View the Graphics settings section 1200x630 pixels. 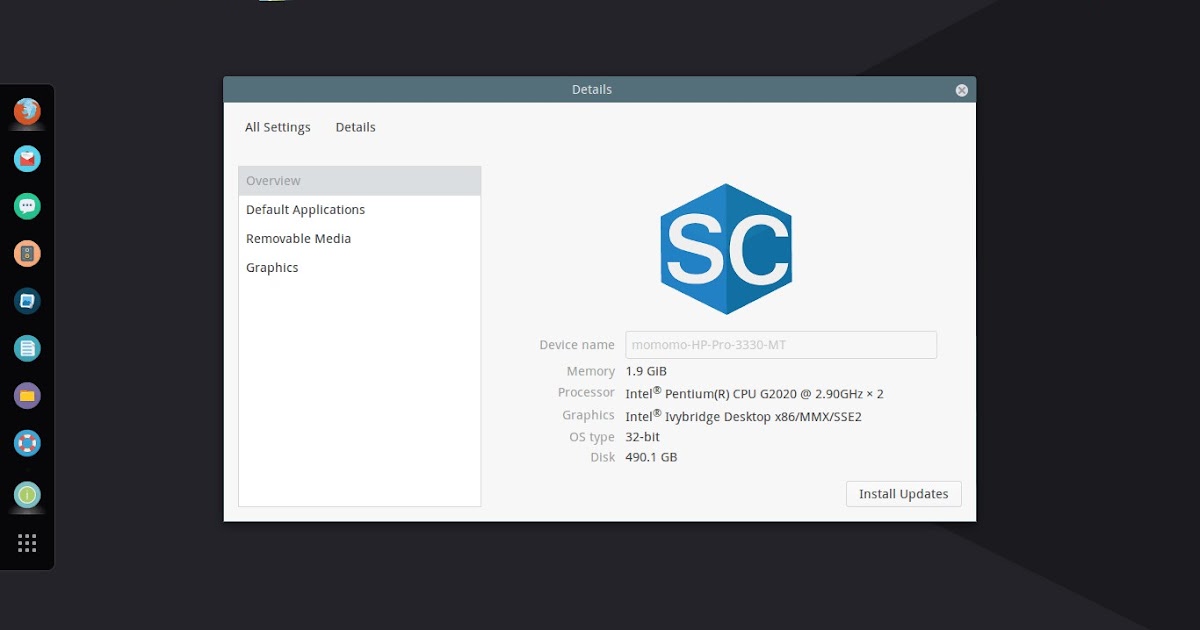coord(271,267)
